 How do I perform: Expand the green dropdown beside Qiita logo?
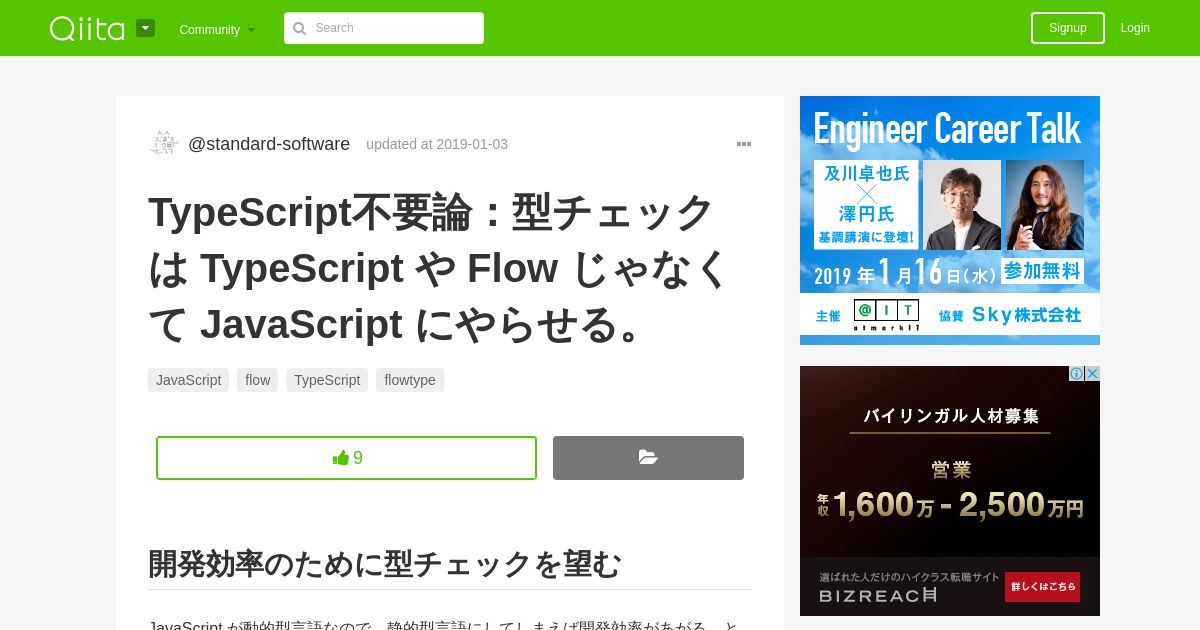click(146, 28)
